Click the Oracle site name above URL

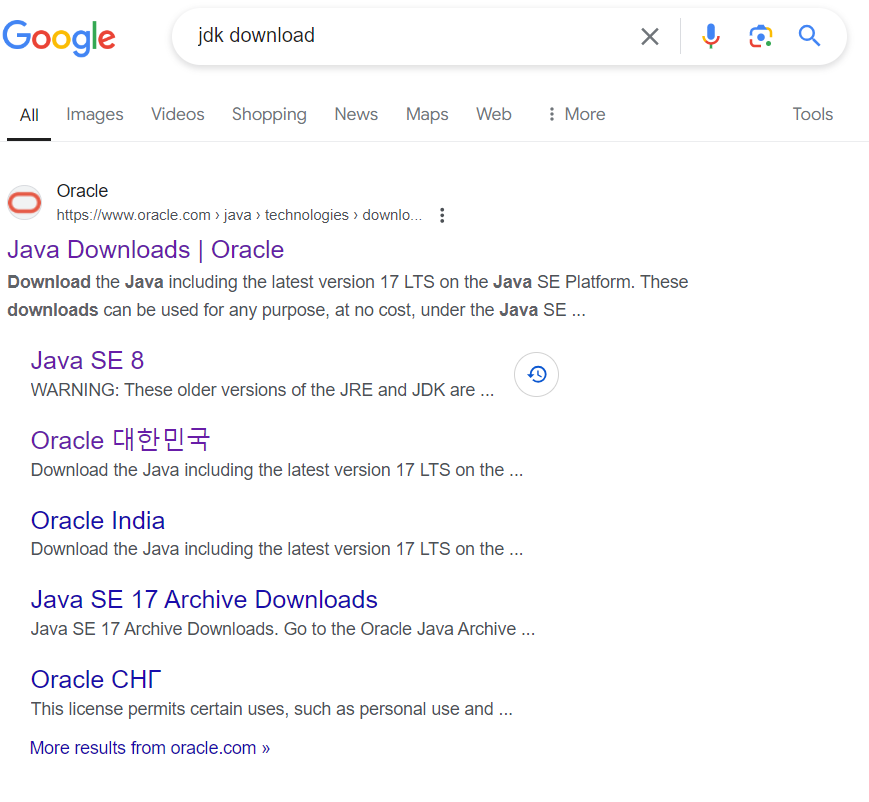click(x=82, y=191)
